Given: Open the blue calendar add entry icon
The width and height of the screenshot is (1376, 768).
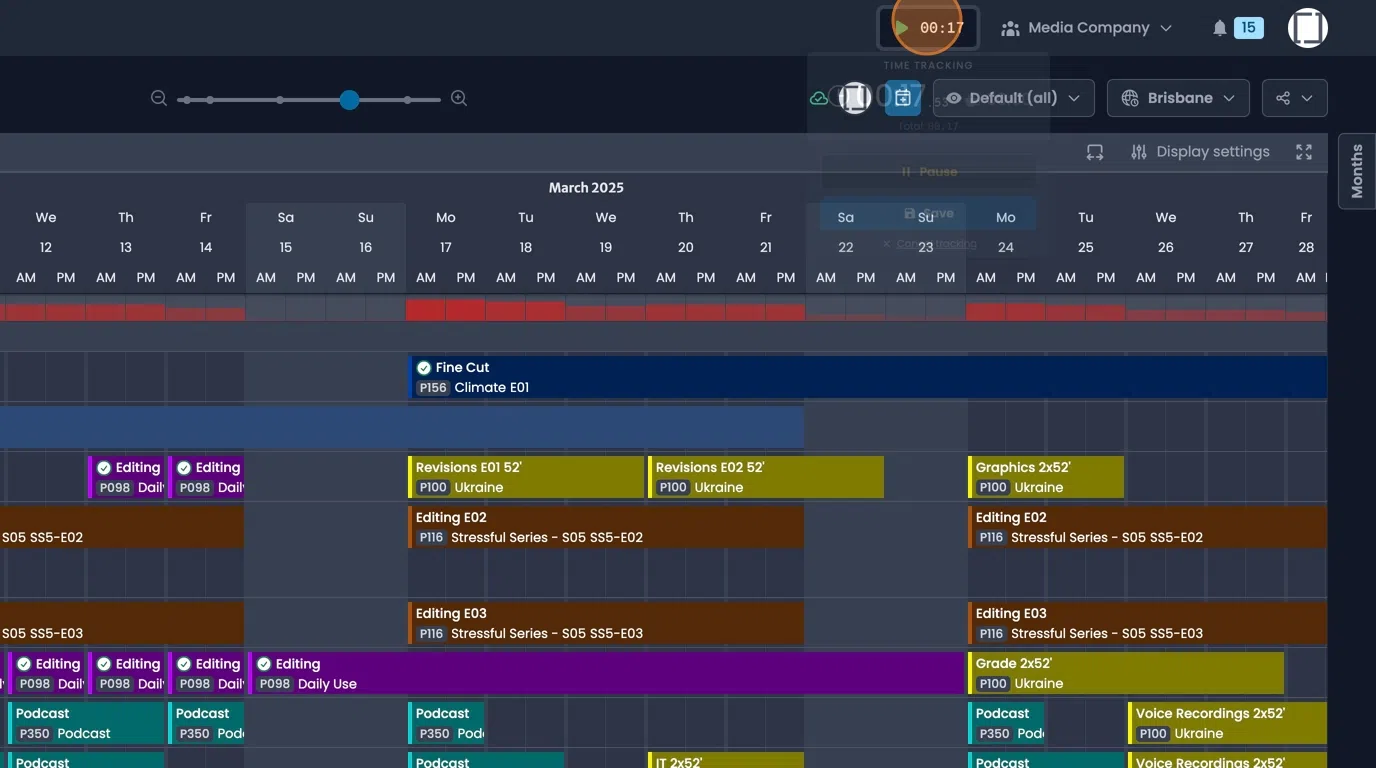Looking at the screenshot, I should [x=903, y=97].
